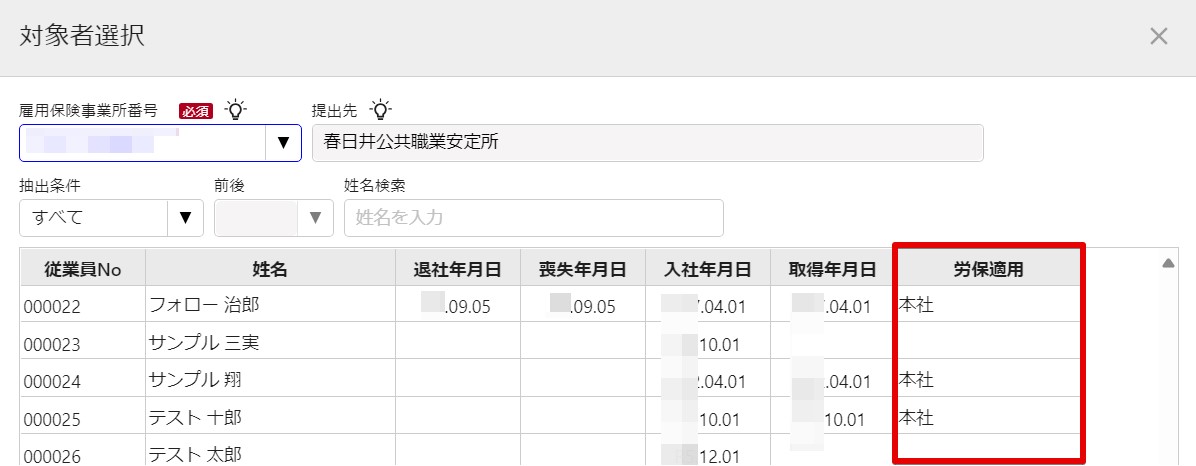Click the scroll up arrow of the table

[x=1168, y=264]
